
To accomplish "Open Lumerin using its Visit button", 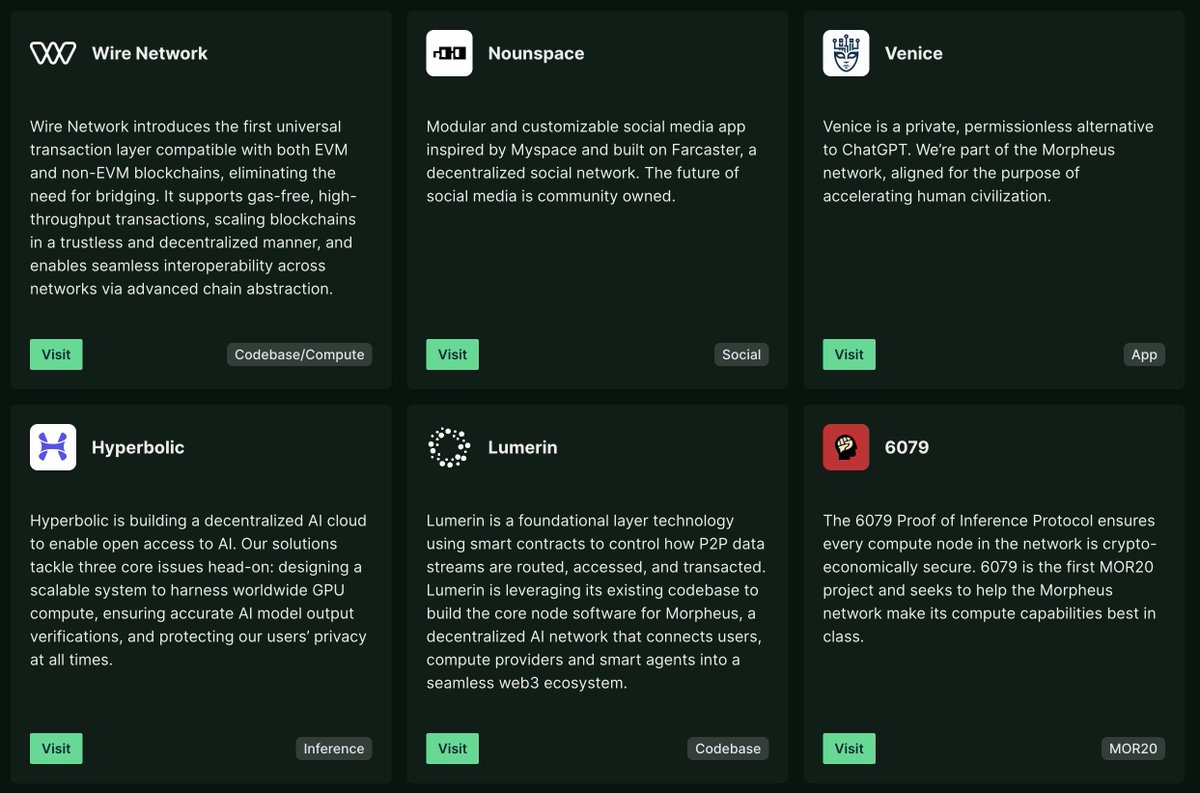I will (452, 748).
